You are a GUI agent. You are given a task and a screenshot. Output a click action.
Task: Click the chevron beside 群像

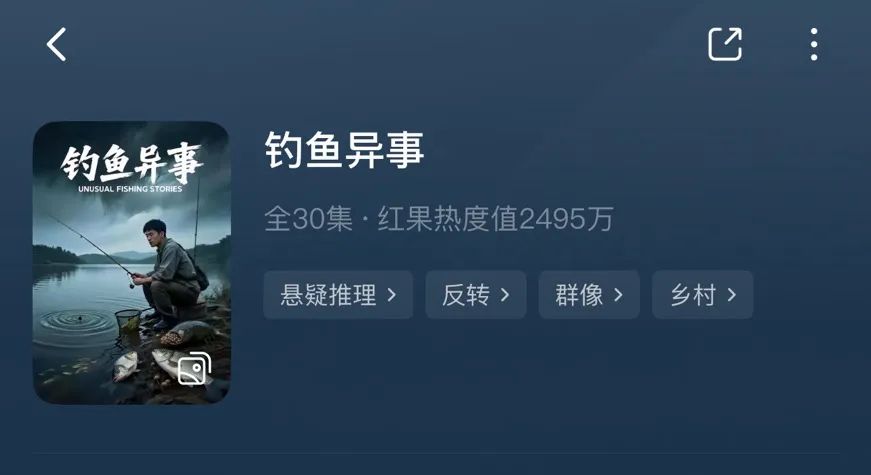click(618, 295)
